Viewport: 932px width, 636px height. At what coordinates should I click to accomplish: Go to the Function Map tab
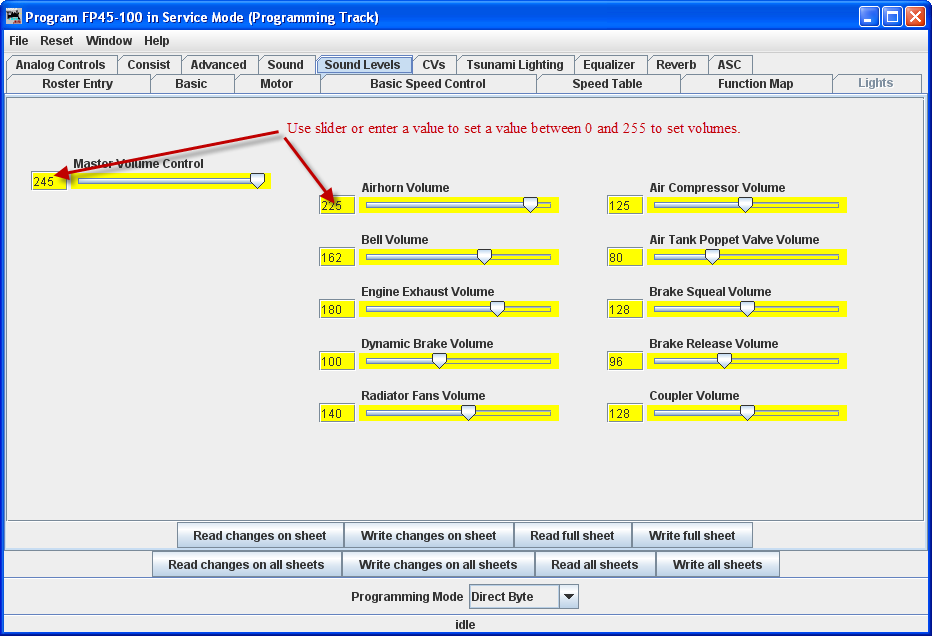point(755,84)
